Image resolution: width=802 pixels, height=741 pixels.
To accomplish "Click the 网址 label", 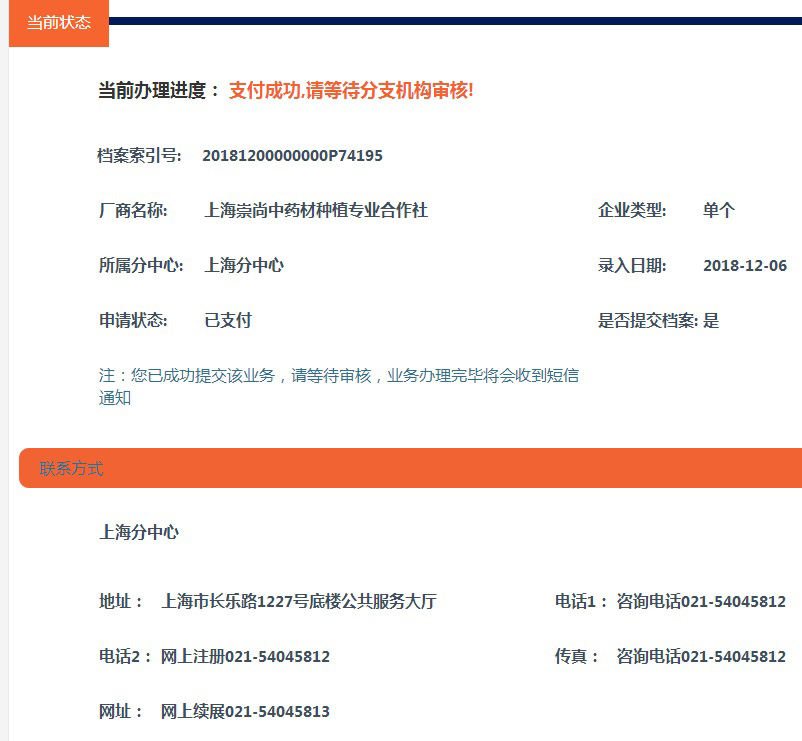I will click(x=121, y=711).
